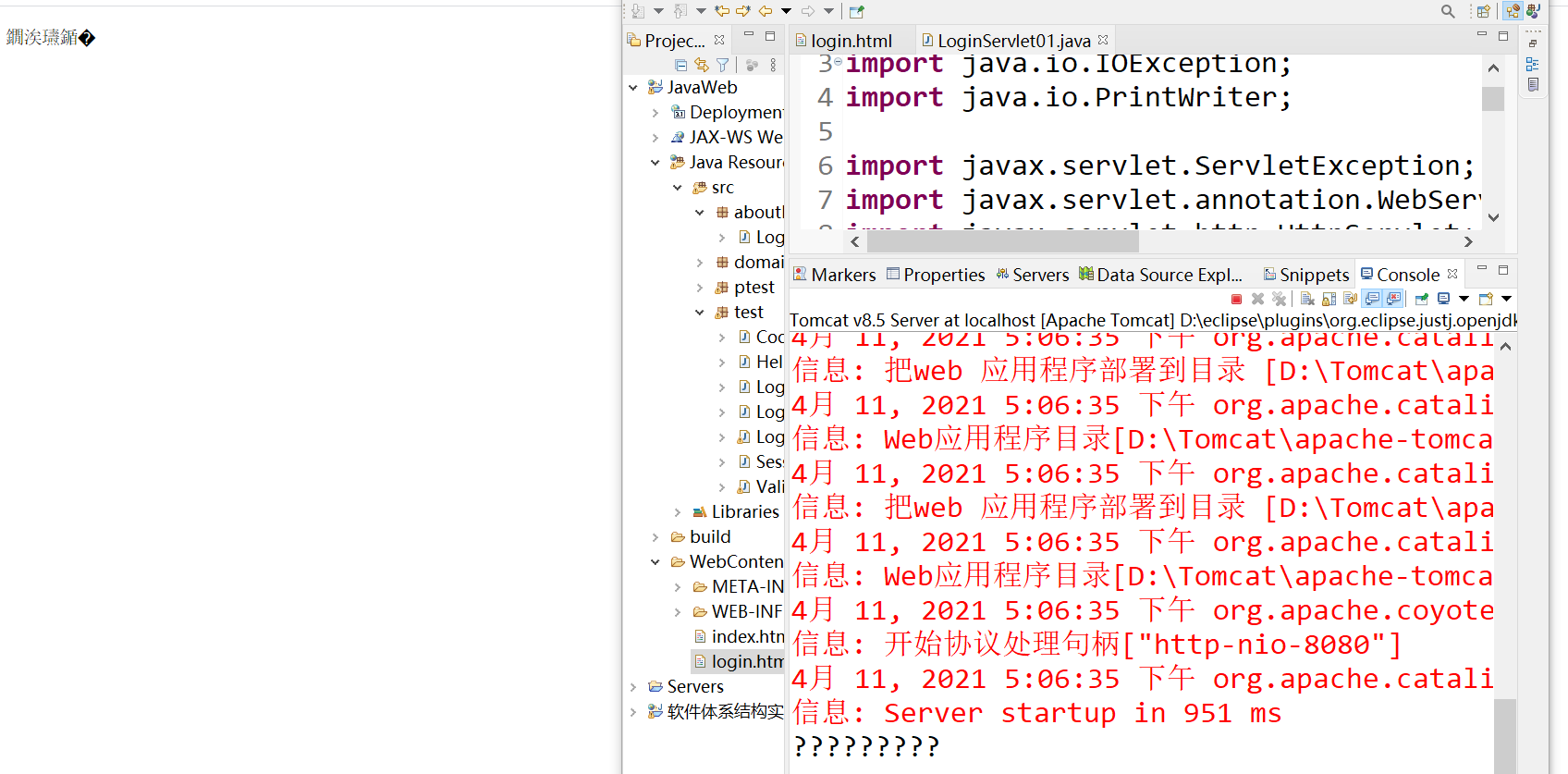1568x774 pixels.
Task: Switch to the Servers tab
Action: point(1032,275)
